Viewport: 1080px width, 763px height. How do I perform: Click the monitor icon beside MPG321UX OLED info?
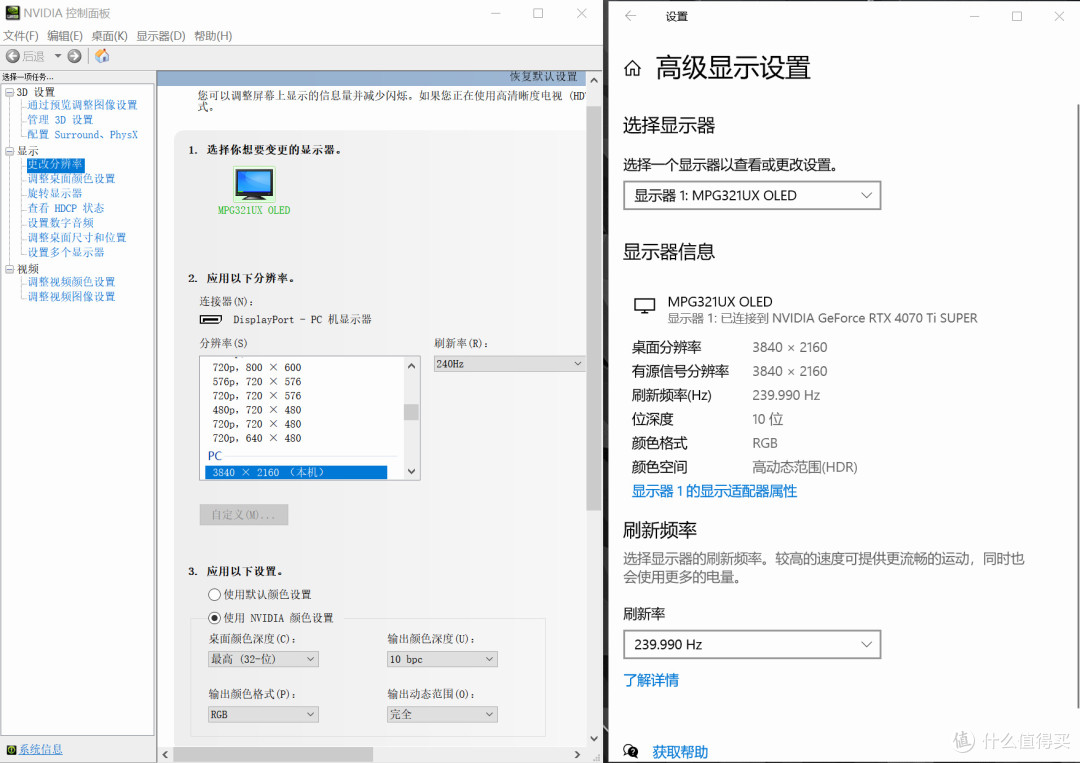point(645,306)
